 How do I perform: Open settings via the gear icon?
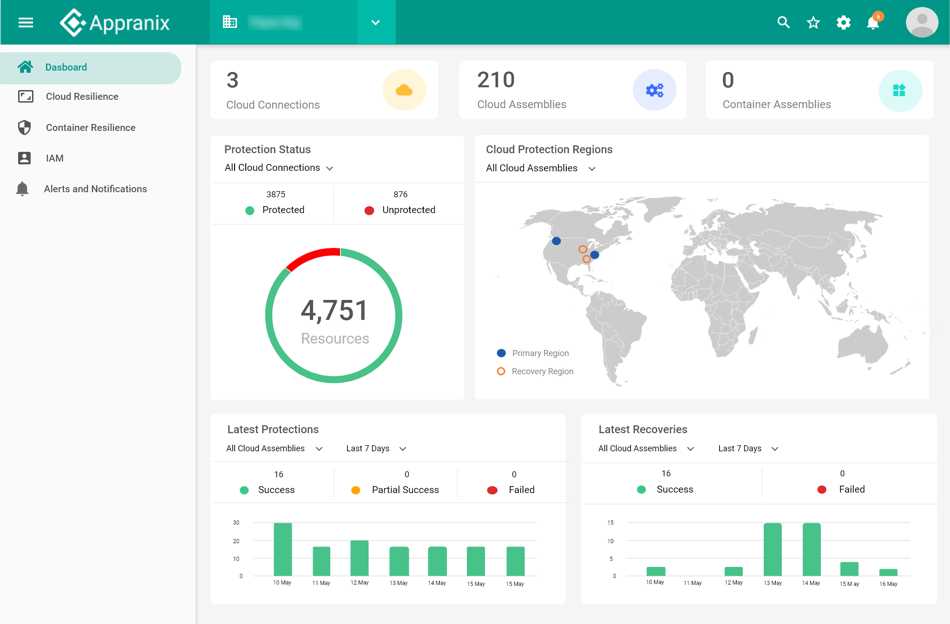[x=843, y=21]
